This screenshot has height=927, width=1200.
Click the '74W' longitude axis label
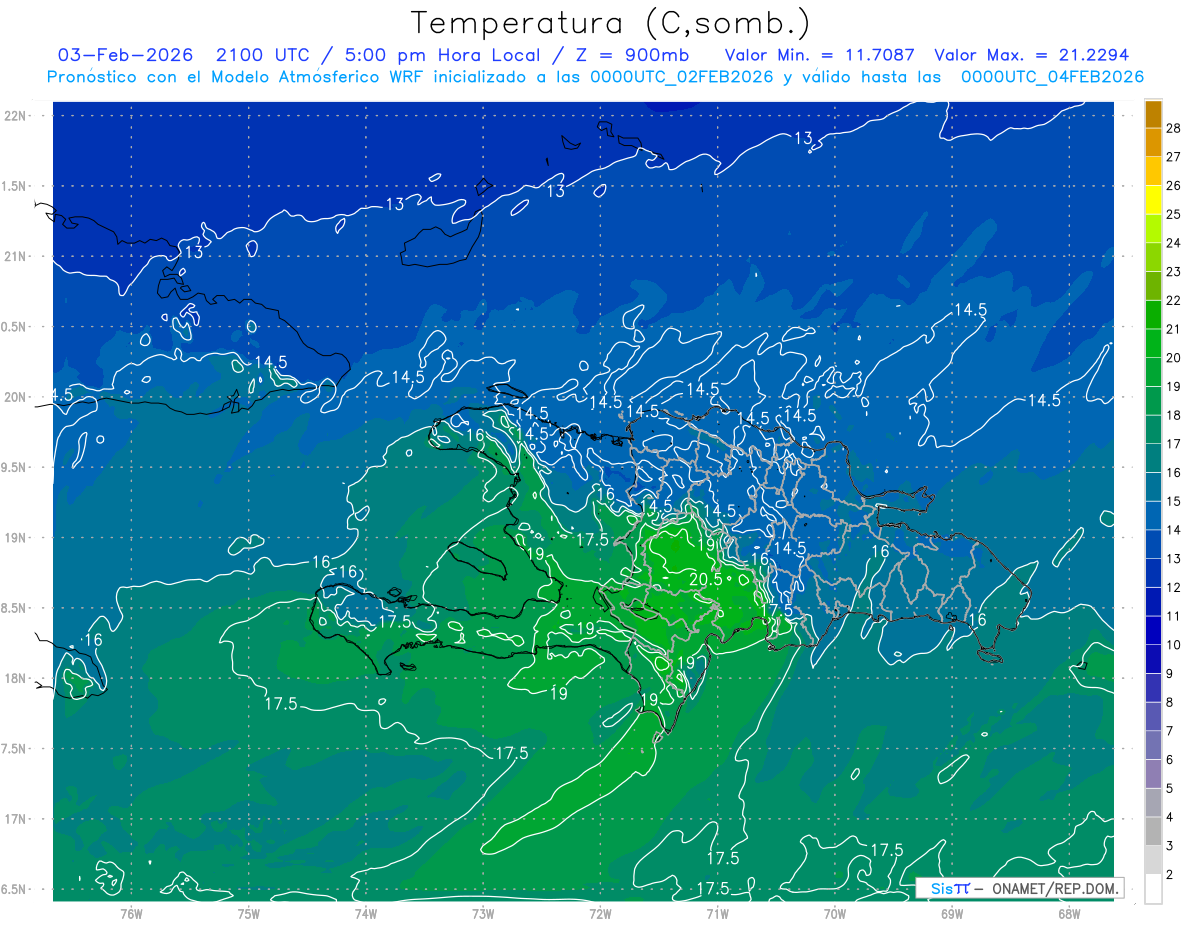[x=366, y=913]
